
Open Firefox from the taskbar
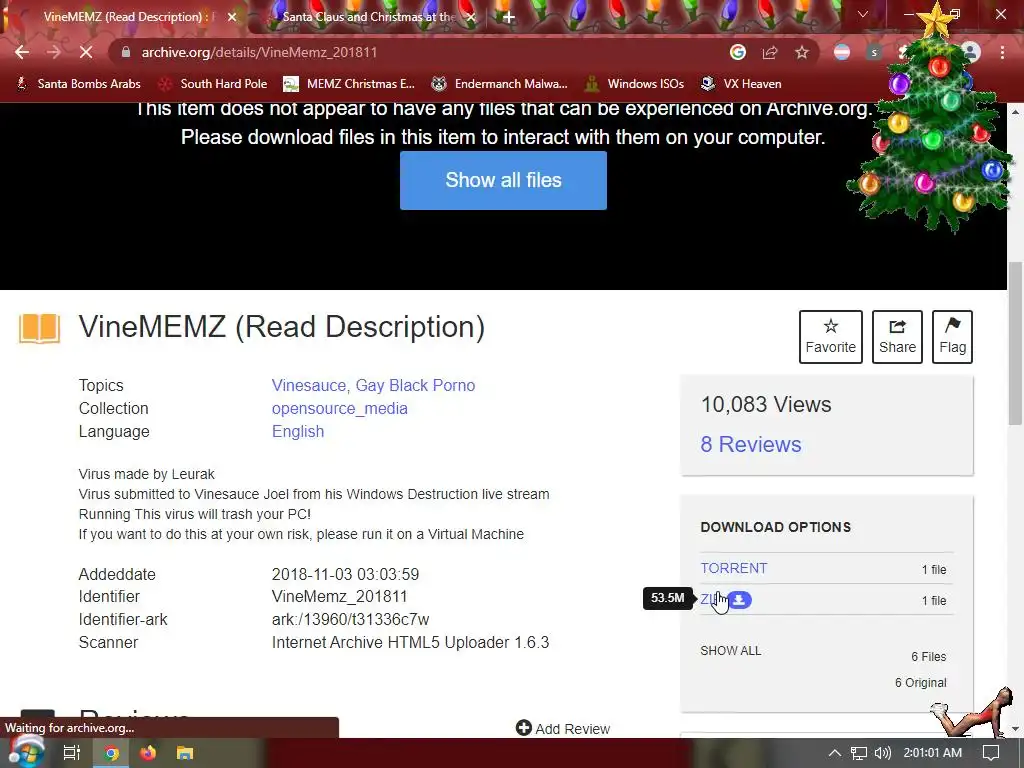click(148, 753)
